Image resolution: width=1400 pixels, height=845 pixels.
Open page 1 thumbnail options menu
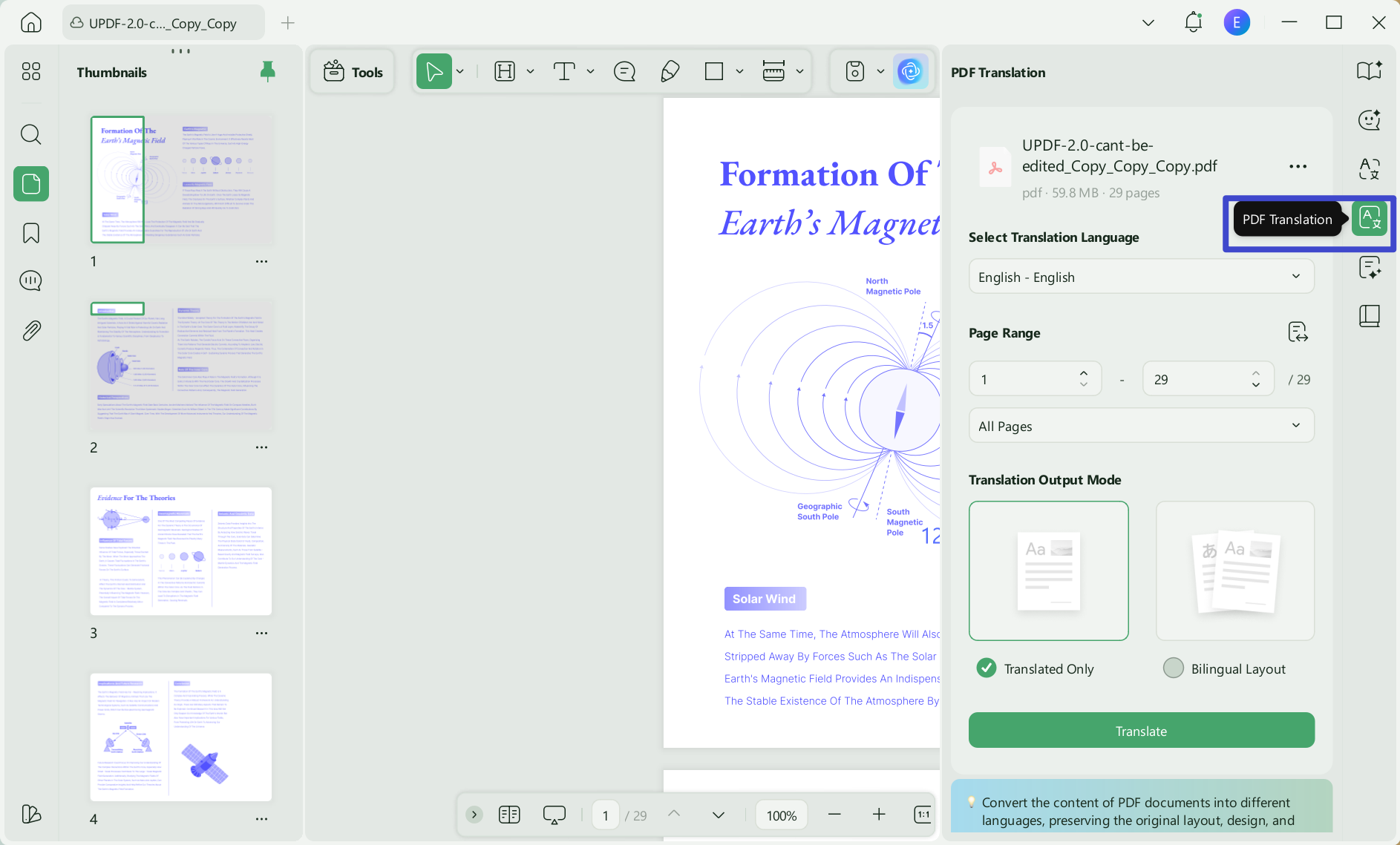click(x=261, y=261)
